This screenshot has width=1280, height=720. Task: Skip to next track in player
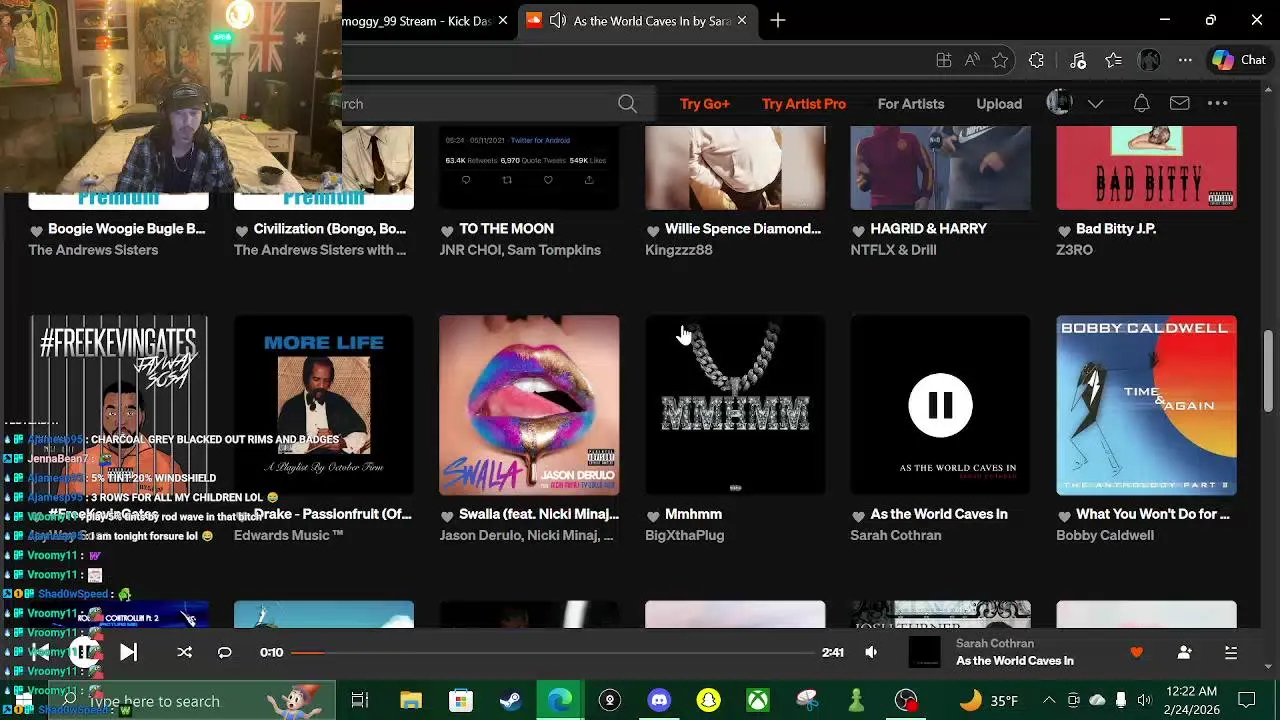(x=128, y=653)
